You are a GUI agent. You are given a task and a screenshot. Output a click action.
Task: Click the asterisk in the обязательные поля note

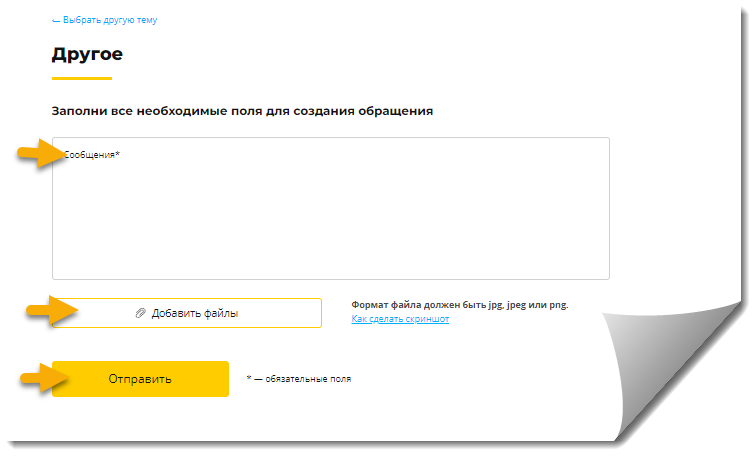pos(249,377)
